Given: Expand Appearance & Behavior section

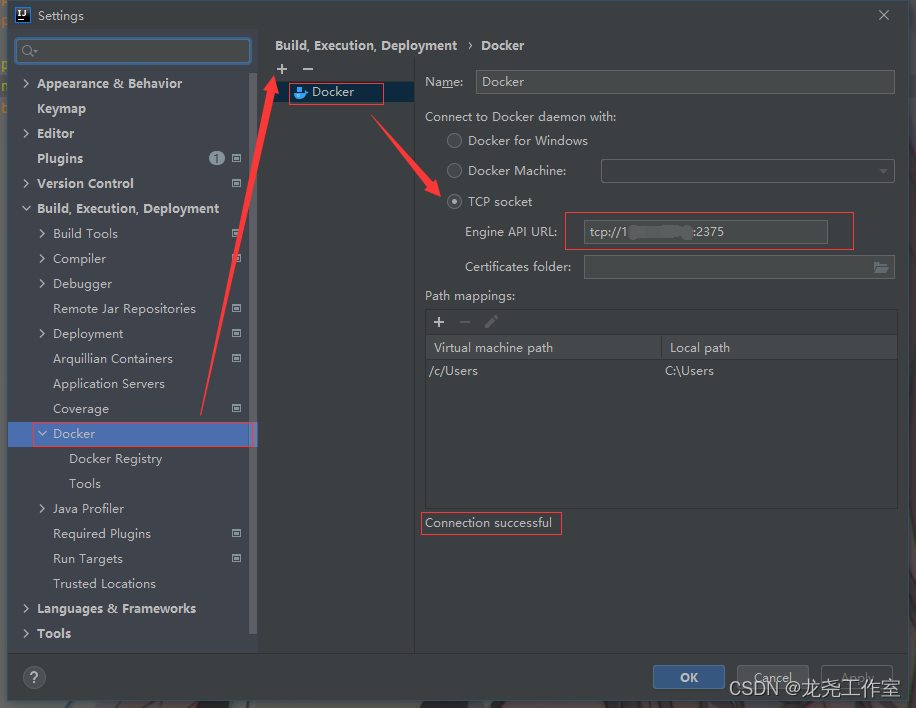Looking at the screenshot, I should point(26,84).
